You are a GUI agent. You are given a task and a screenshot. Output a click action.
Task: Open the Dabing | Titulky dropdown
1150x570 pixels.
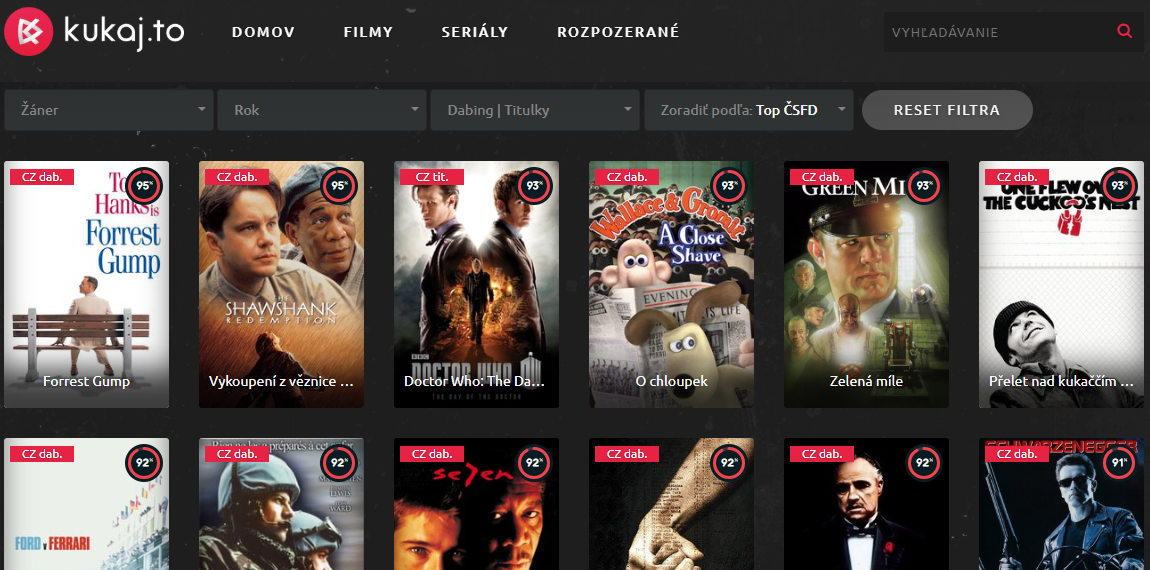click(535, 110)
